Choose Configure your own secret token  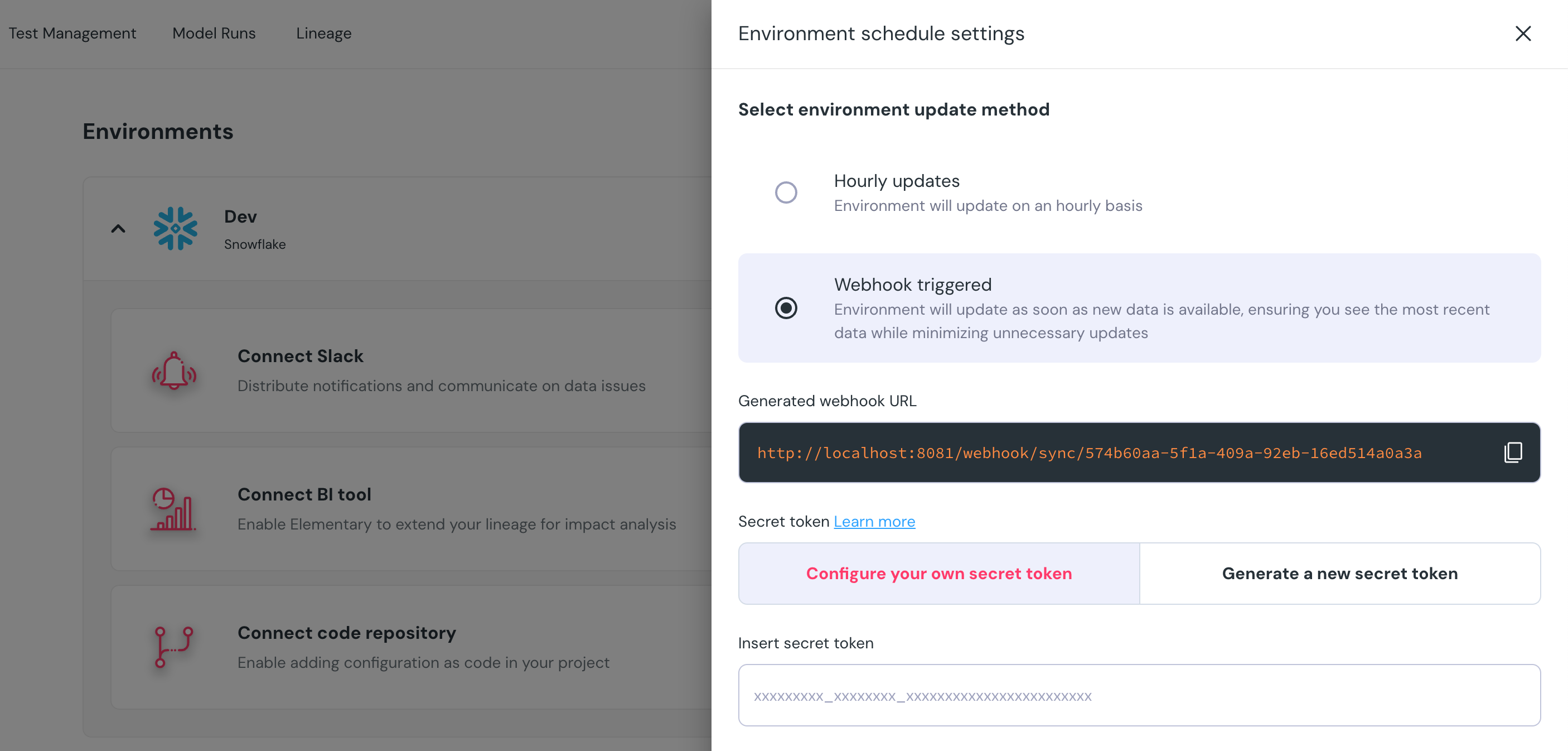[x=938, y=574]
